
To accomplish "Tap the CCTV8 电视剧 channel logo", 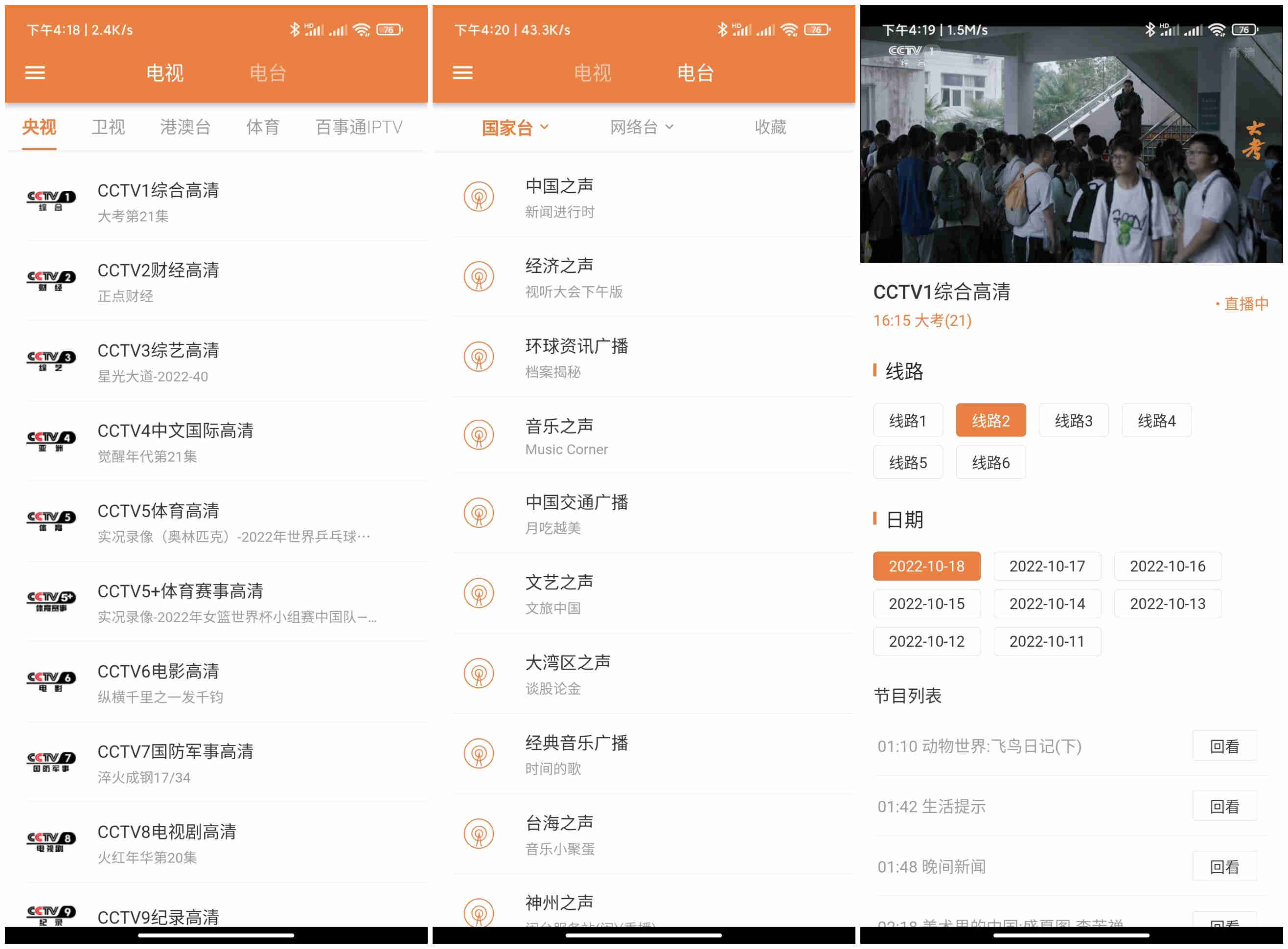I will [51, 842].
